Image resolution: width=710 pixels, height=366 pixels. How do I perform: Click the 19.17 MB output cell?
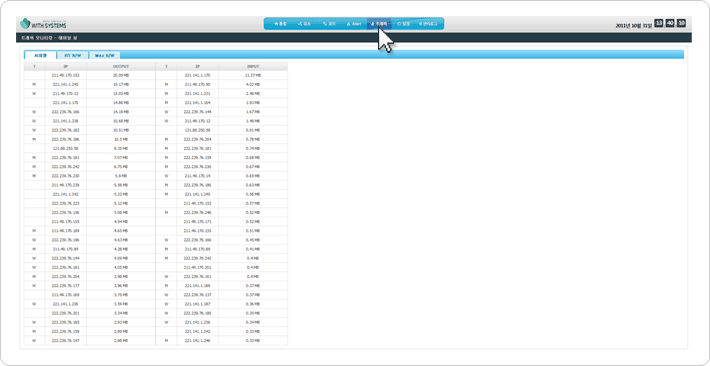tap(121, 84)
